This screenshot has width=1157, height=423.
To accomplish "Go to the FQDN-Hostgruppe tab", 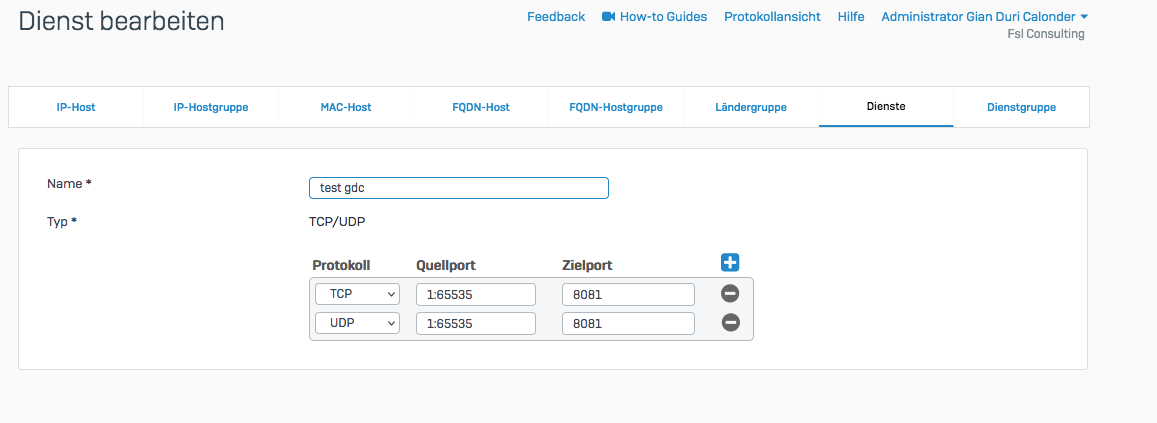I will pos(616,107).
